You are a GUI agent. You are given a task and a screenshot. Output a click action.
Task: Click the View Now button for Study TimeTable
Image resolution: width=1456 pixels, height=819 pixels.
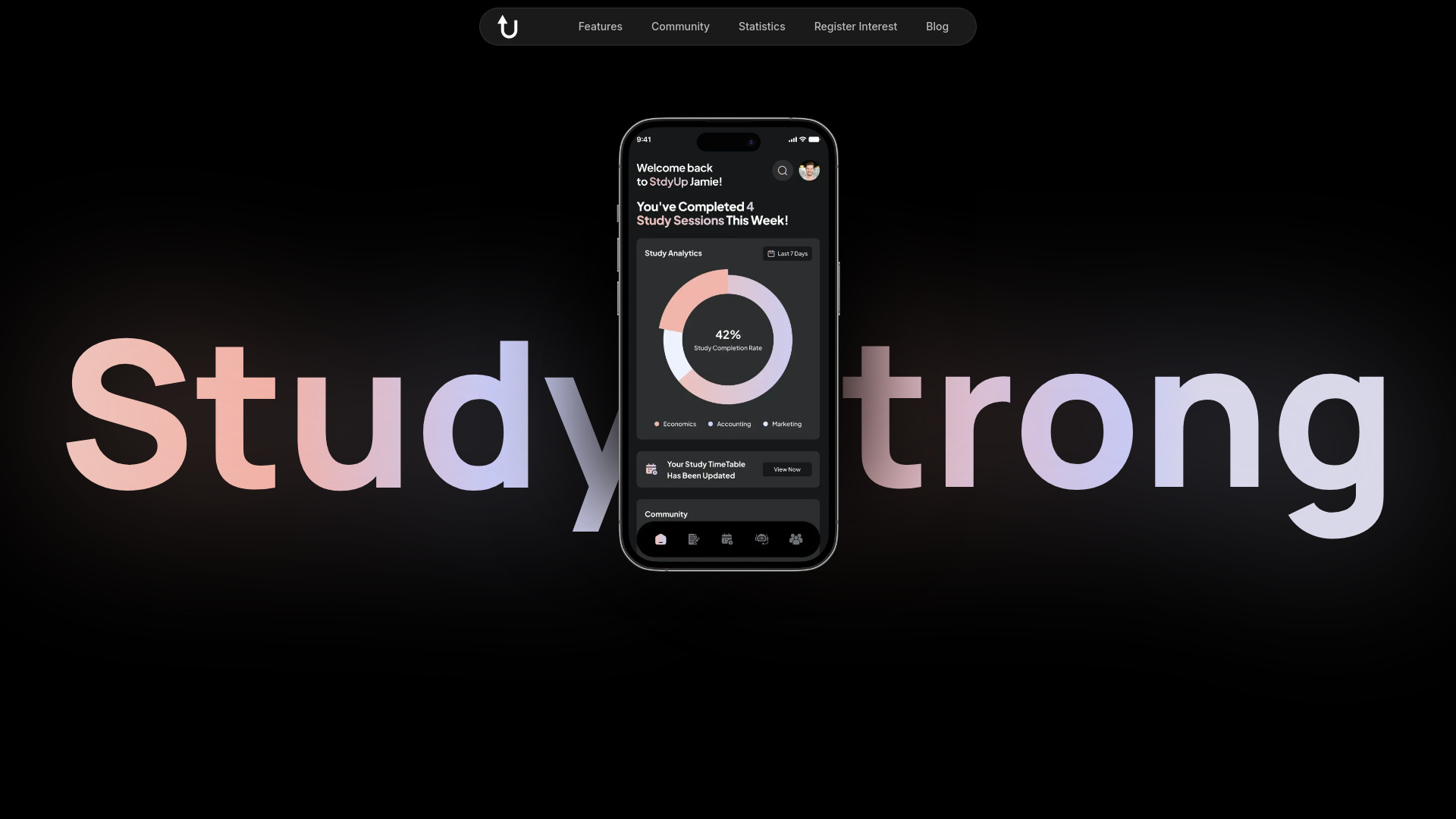[x=786, y=469]
